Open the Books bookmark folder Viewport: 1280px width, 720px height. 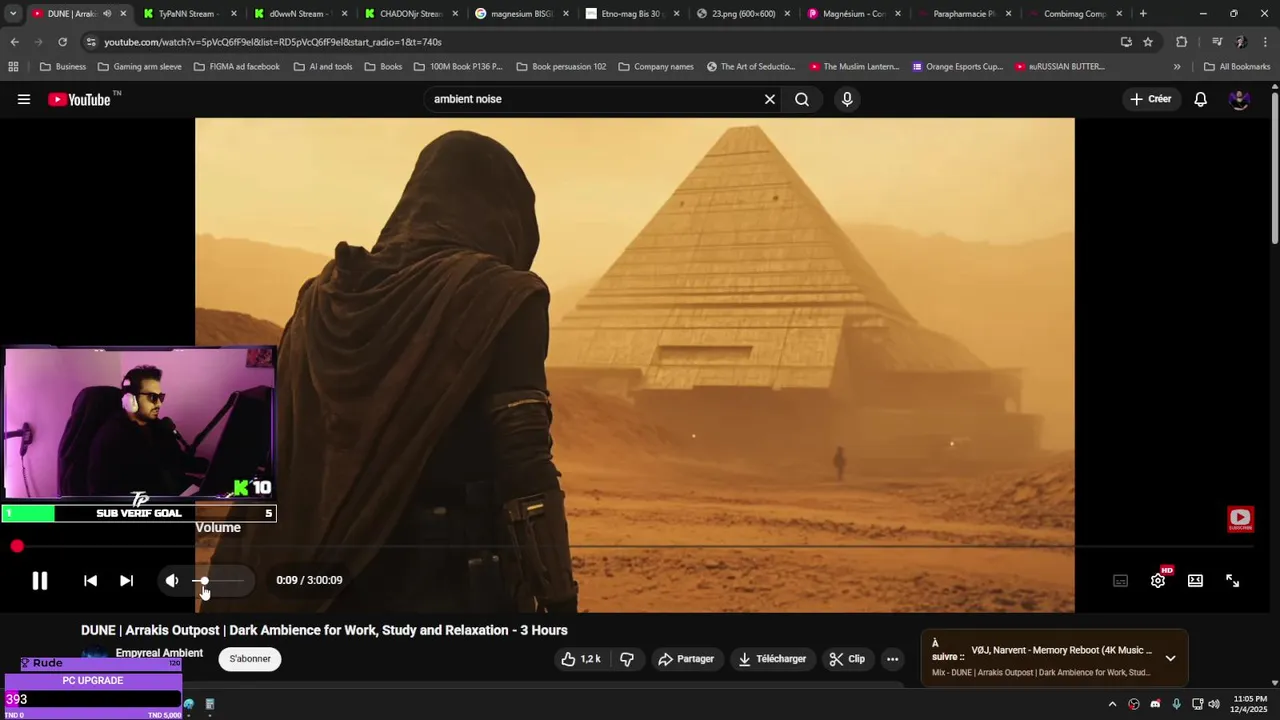383,67
